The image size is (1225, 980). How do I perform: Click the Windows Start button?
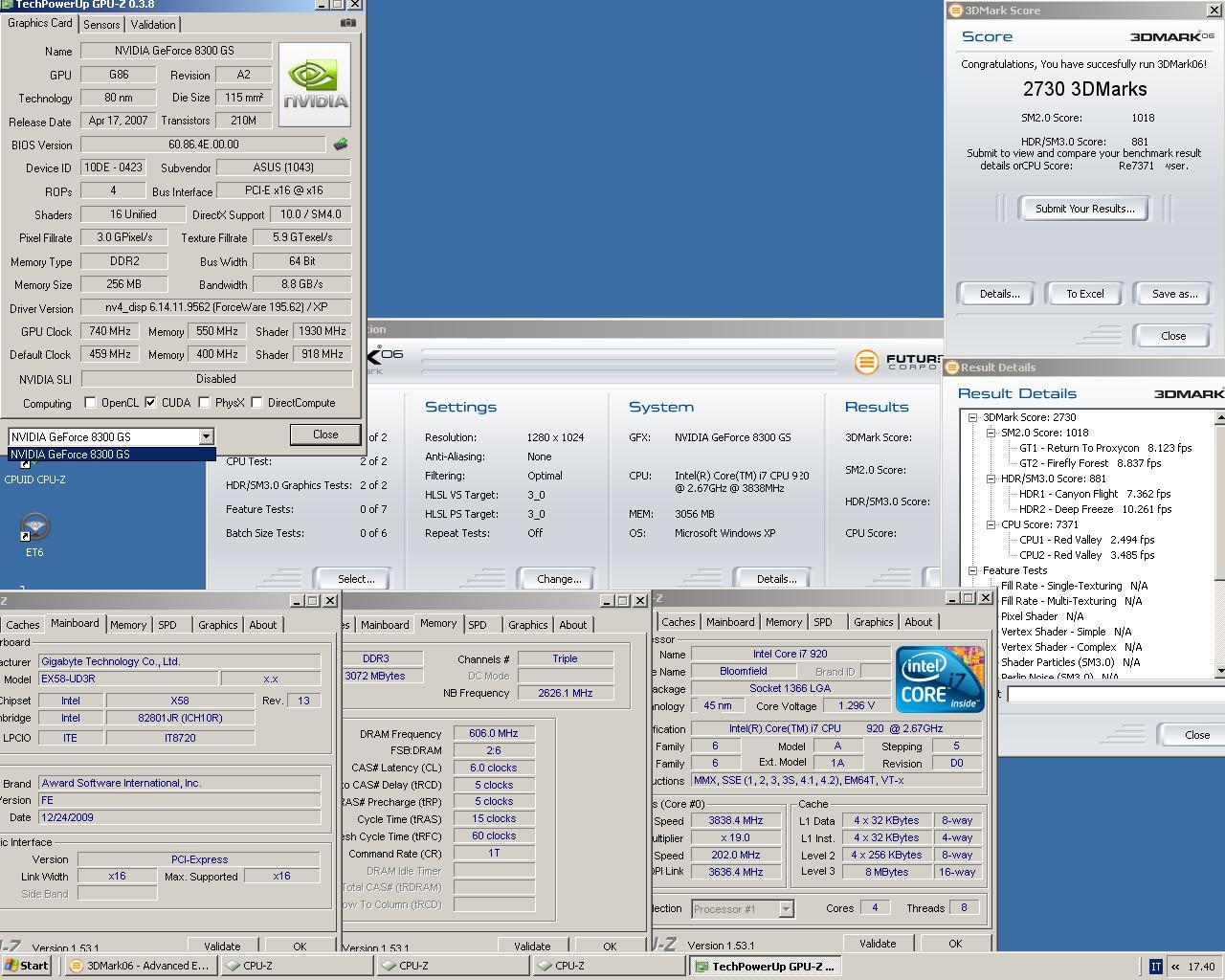(27, 966)
